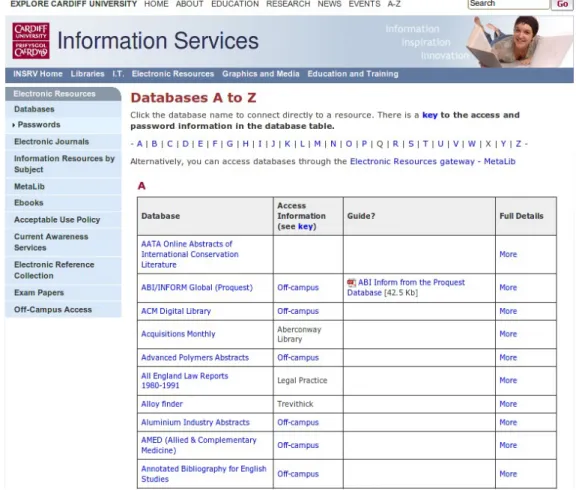Open Electronic Resources in blue navigation bar
This screenshot has width=576, height=490.
[173, 74]
